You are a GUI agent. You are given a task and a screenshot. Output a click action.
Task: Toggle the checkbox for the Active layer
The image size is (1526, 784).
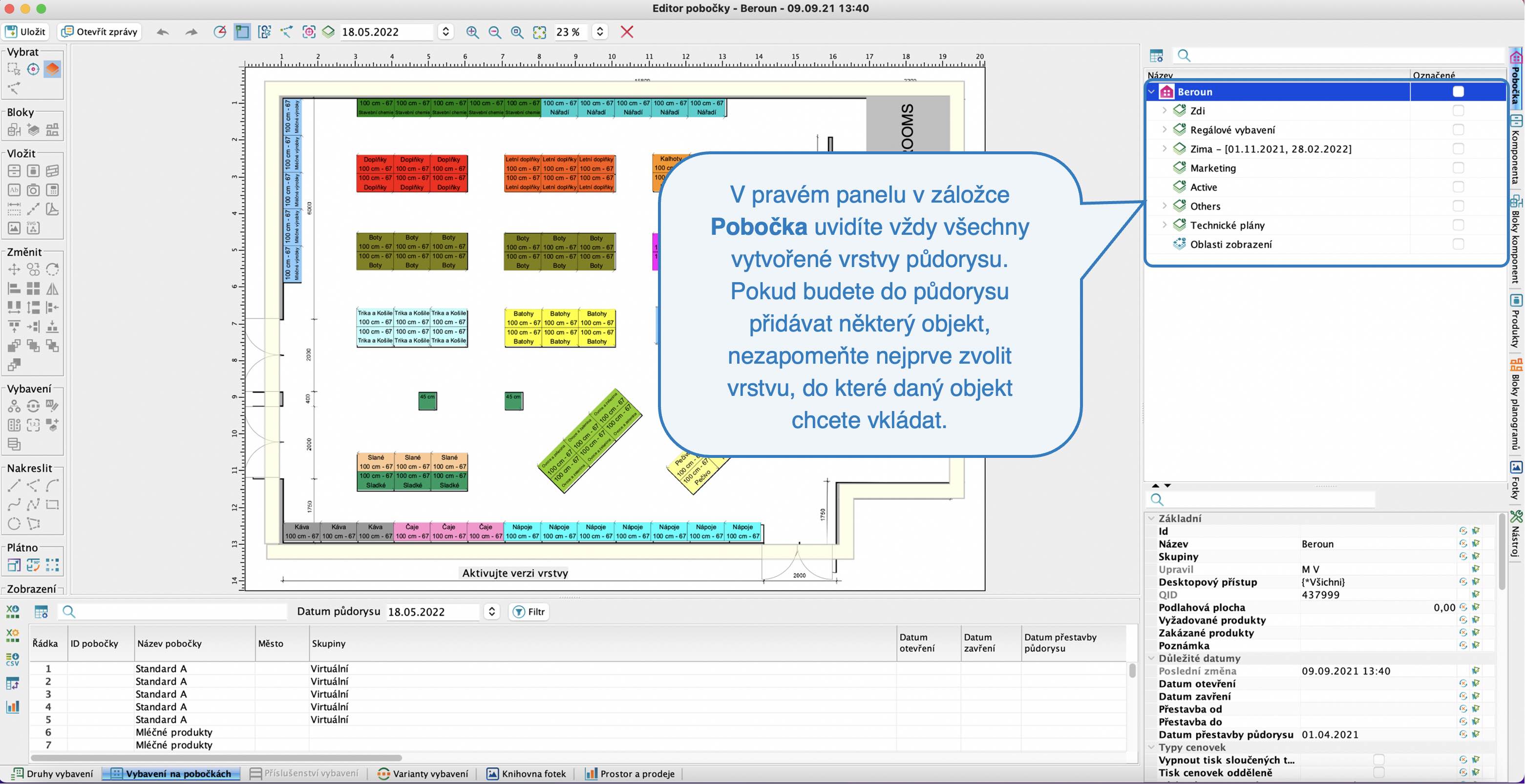pyautogui.click(x=1458, y=187)
